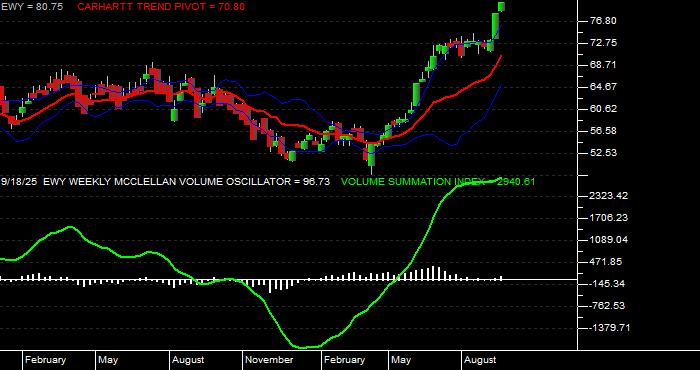Click the -762.53 oscillator axis value
The image size is (700, 370).
tap(606, 306)
